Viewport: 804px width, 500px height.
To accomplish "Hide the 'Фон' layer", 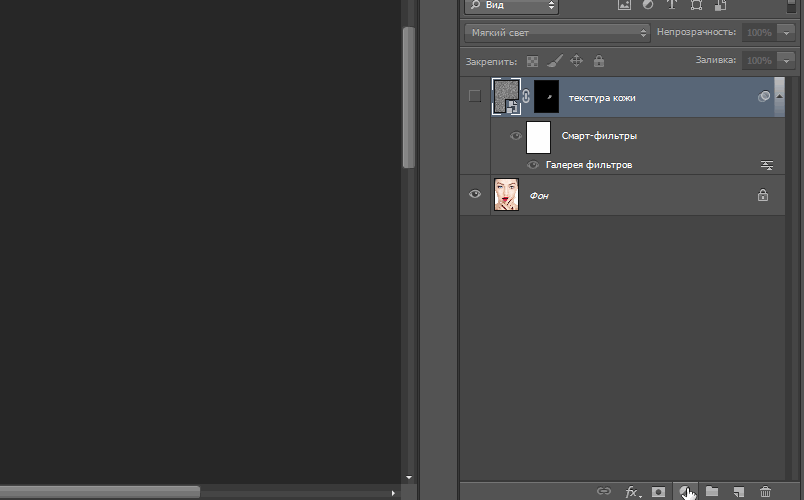I will [475, 195].
